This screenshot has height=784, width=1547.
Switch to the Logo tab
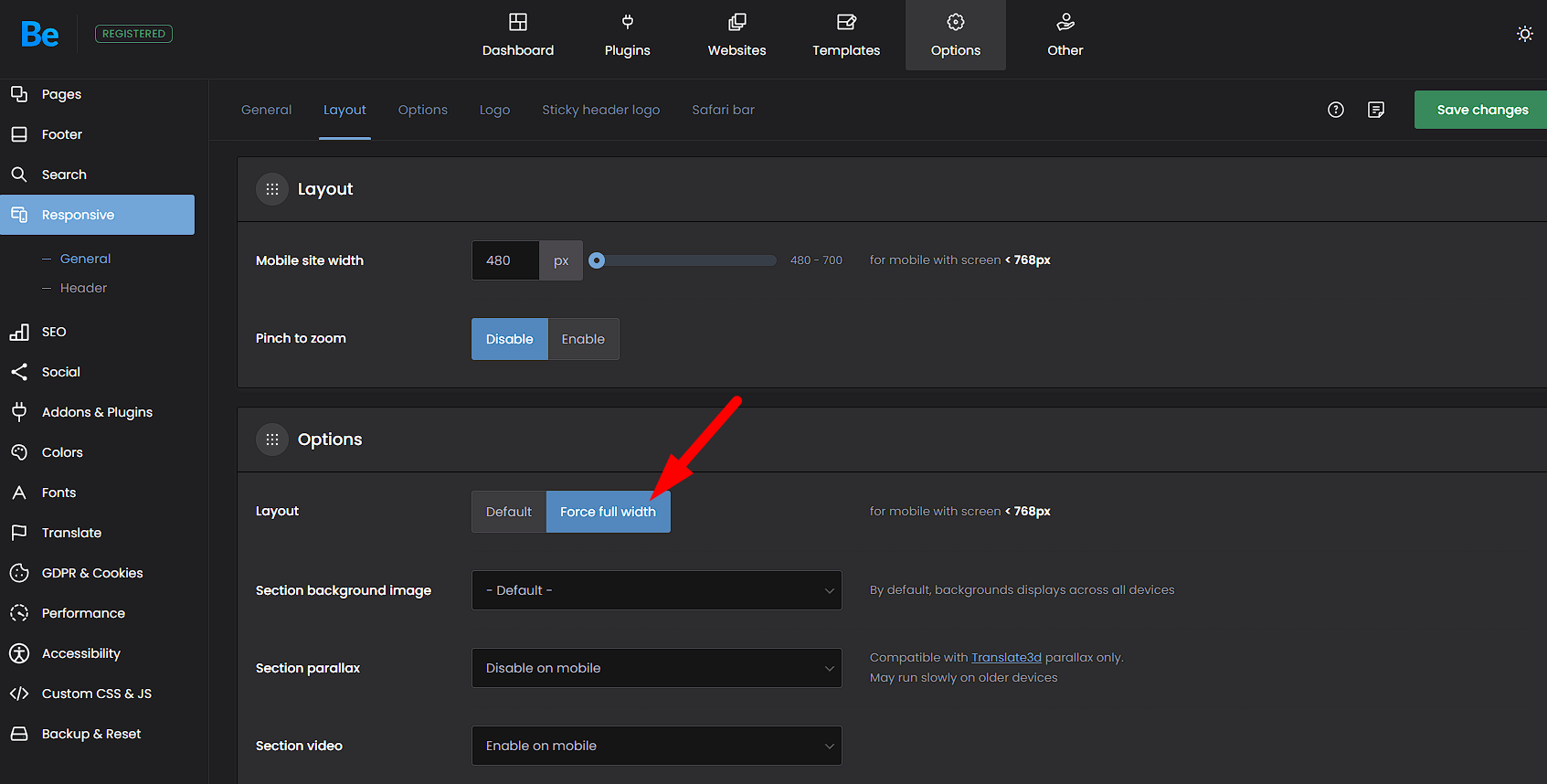point(495,110)
